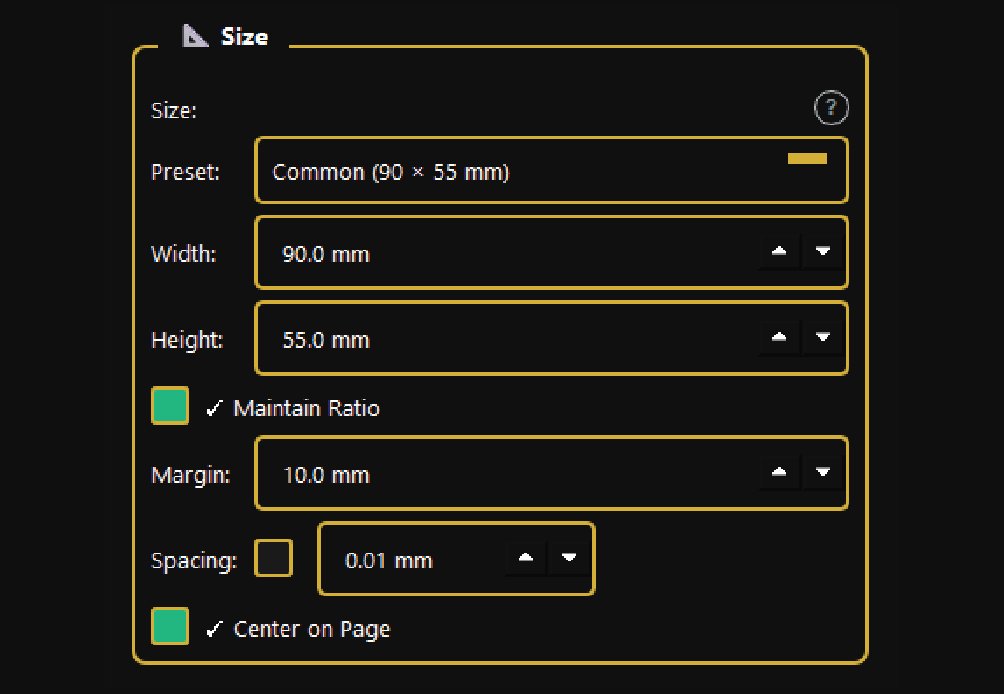Decrease Width with the down arrow
This screenshot has width=1004, height=694.
[823, 252]
